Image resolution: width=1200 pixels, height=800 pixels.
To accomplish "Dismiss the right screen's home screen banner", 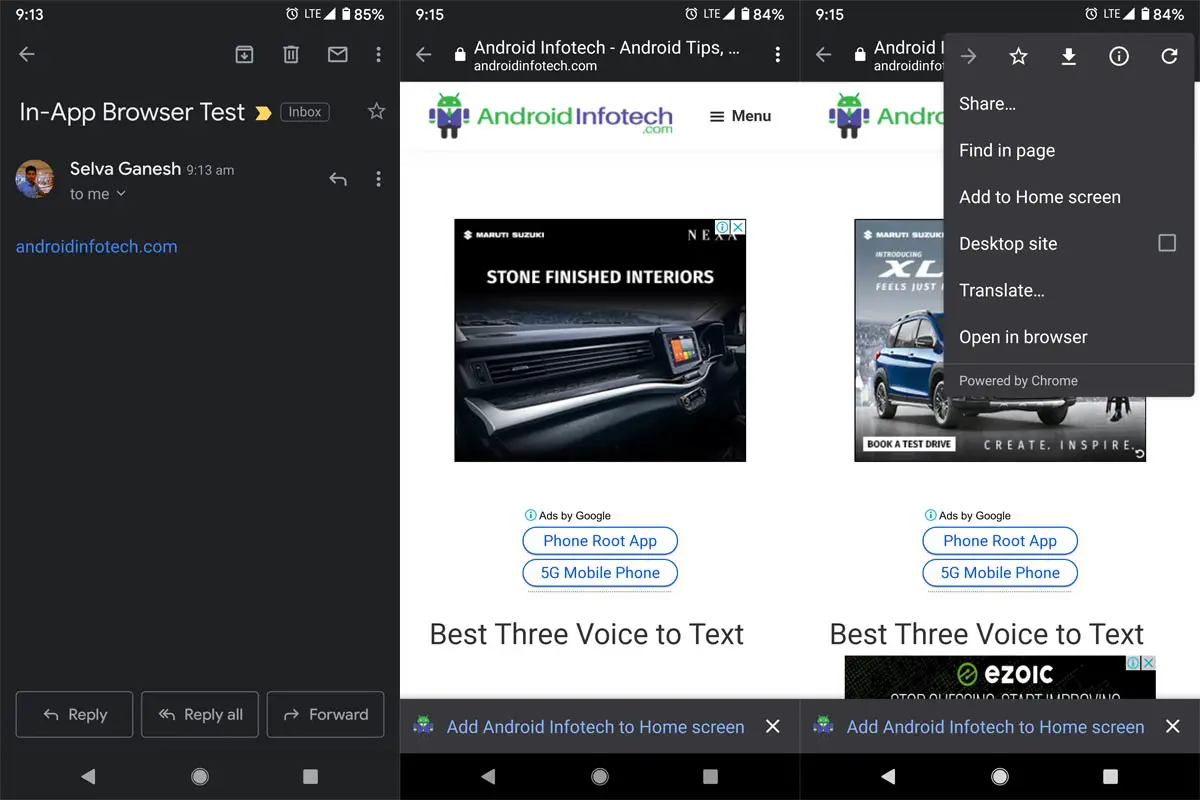I will click(x=1172, y=727).
